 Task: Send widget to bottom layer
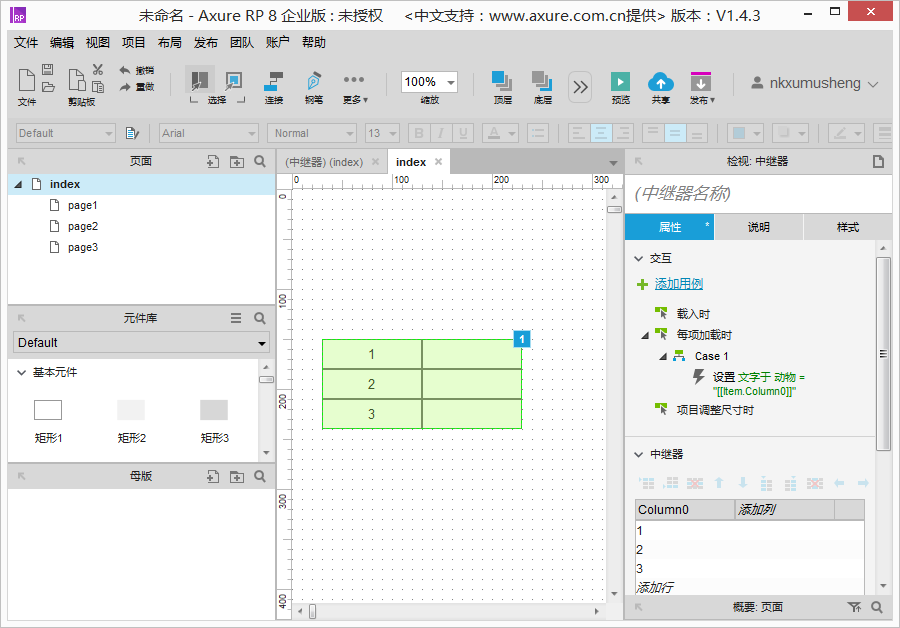tap(542, 81)
